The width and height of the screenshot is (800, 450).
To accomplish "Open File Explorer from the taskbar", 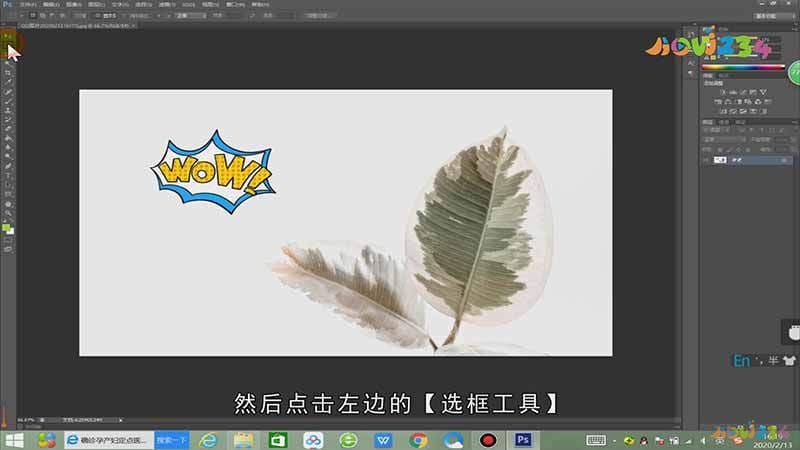I will click(243, 440).
